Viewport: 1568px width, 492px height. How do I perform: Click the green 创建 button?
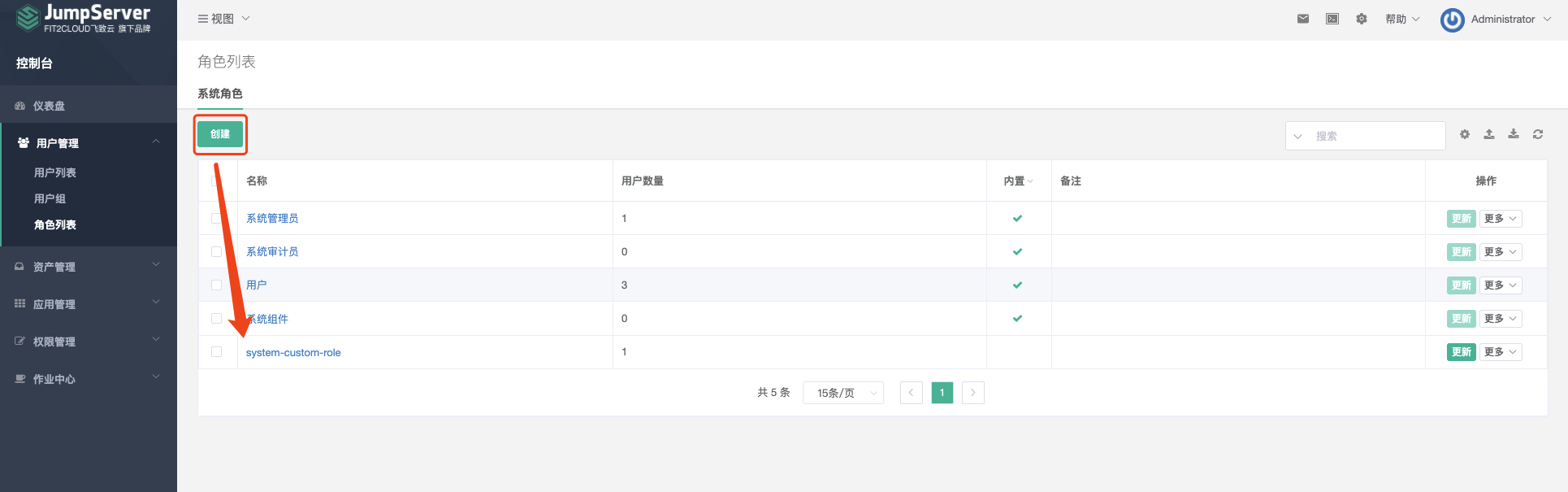(220, 134)
